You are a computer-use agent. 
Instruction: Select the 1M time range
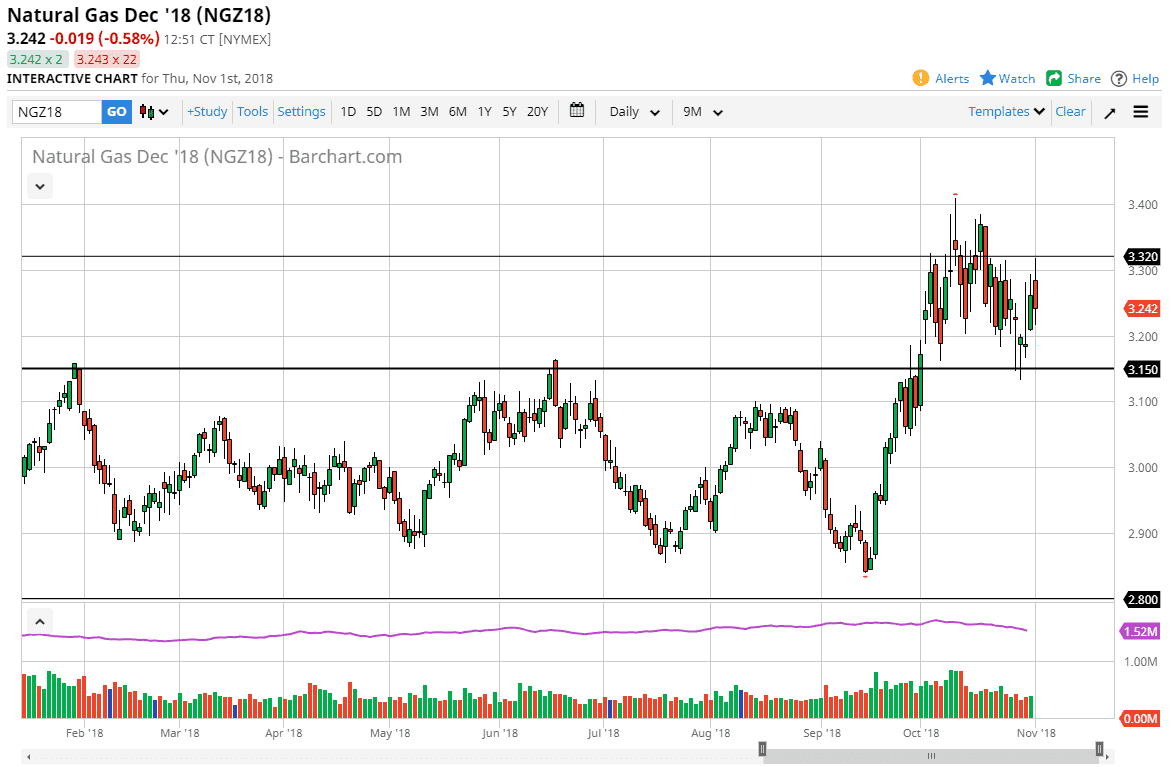401,111
